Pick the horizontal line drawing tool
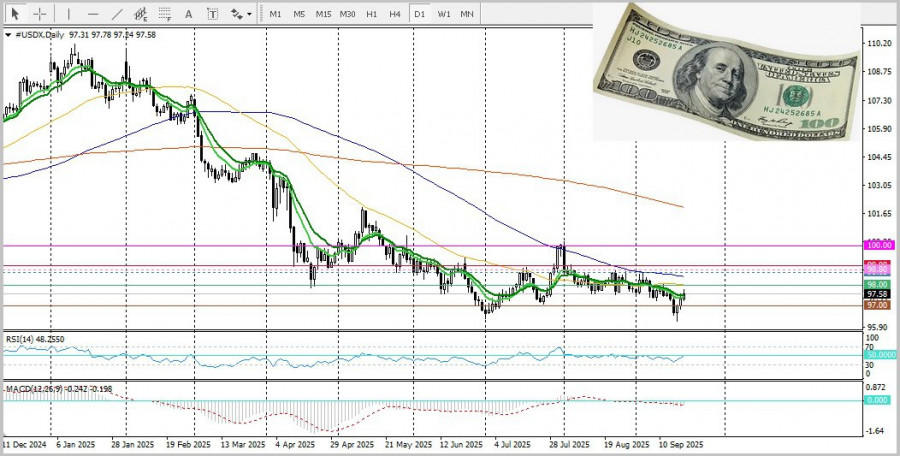This screenshot has width=900, height=456. click(x=93, y=14)
